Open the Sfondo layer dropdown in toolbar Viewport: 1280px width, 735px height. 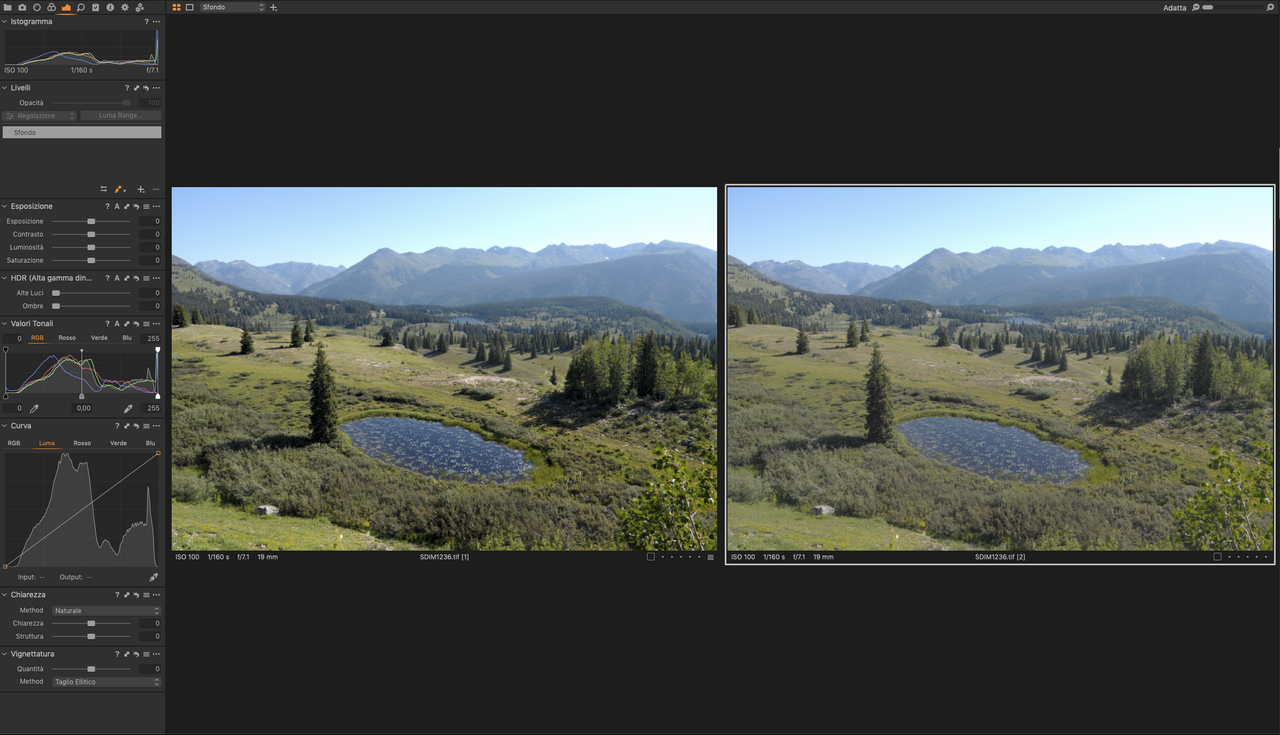pyautogui.click(x=233, y=7)
